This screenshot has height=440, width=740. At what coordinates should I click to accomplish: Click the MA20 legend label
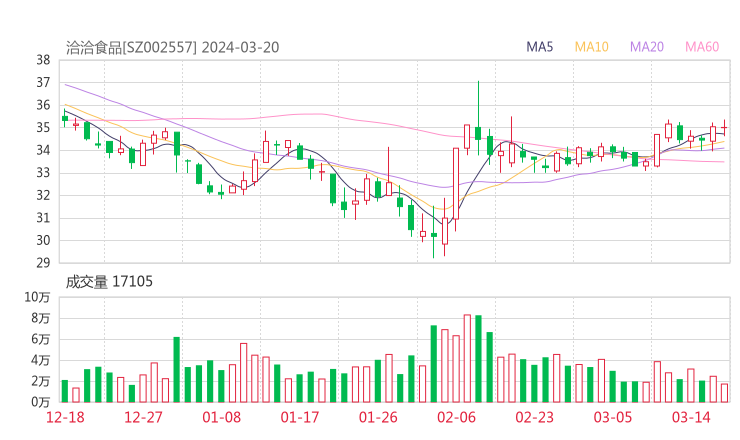click(x=647, y=47)
